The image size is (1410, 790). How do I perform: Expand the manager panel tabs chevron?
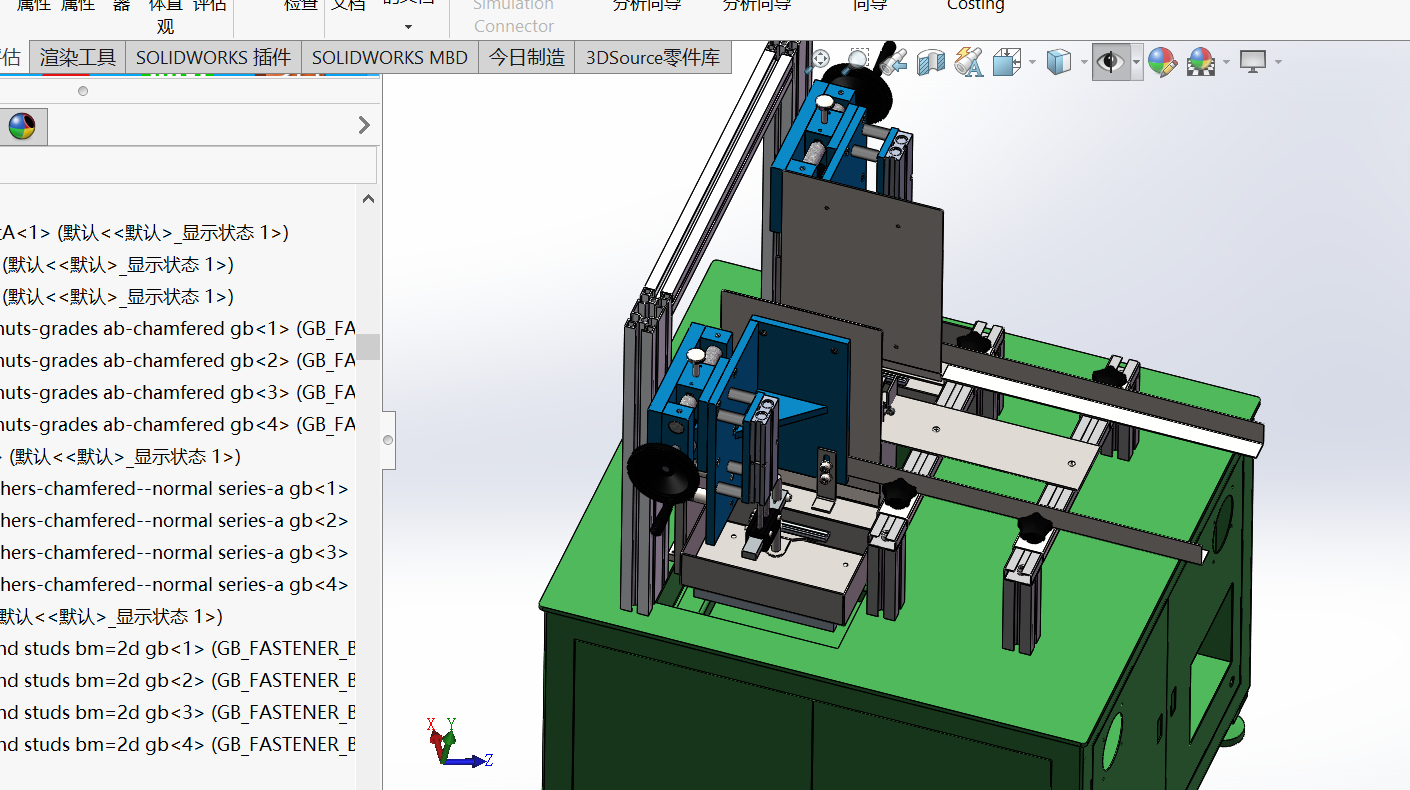pyautogui.click(x=364, y=125)
